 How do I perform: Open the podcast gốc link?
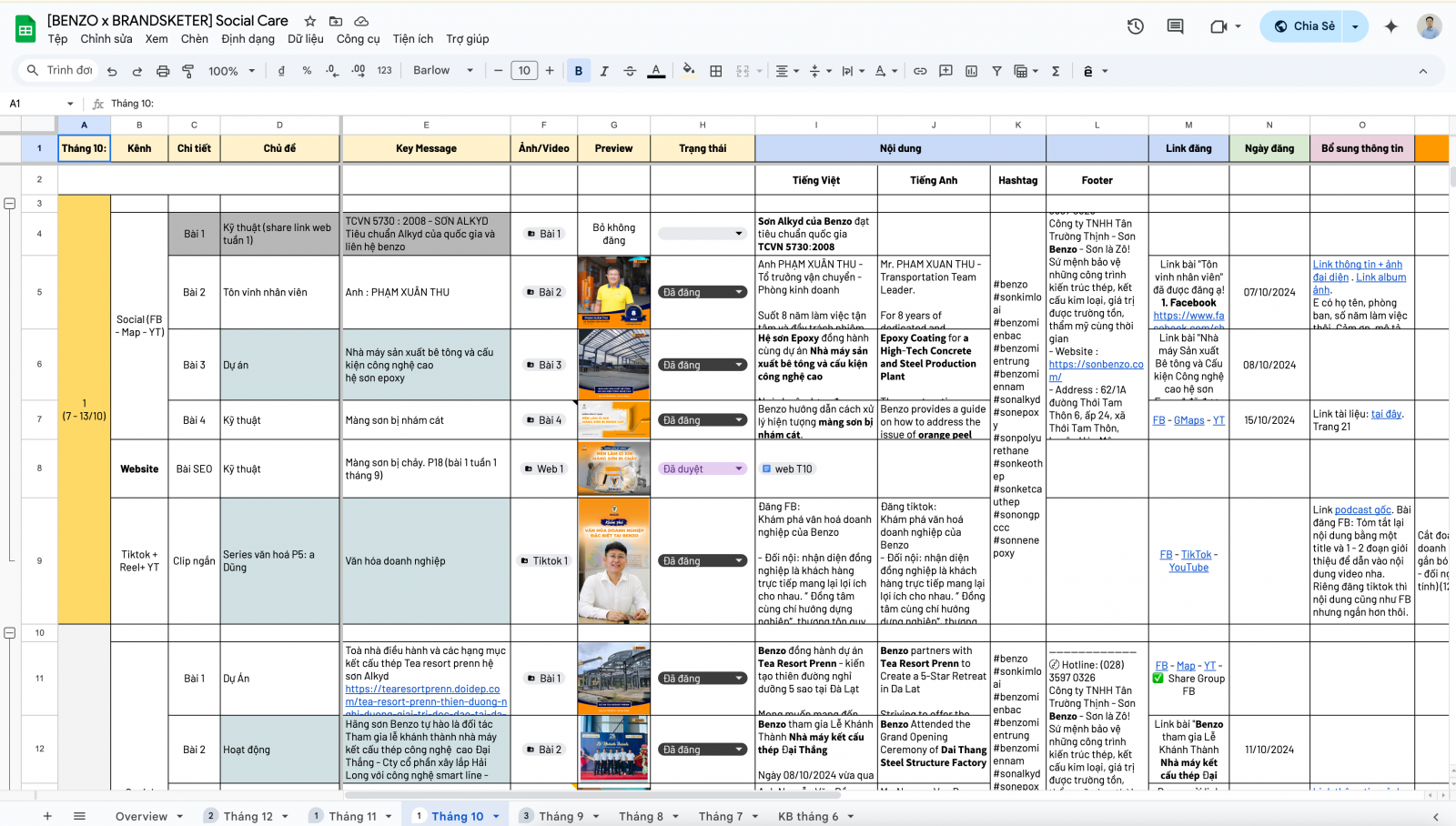(1362, 510)
